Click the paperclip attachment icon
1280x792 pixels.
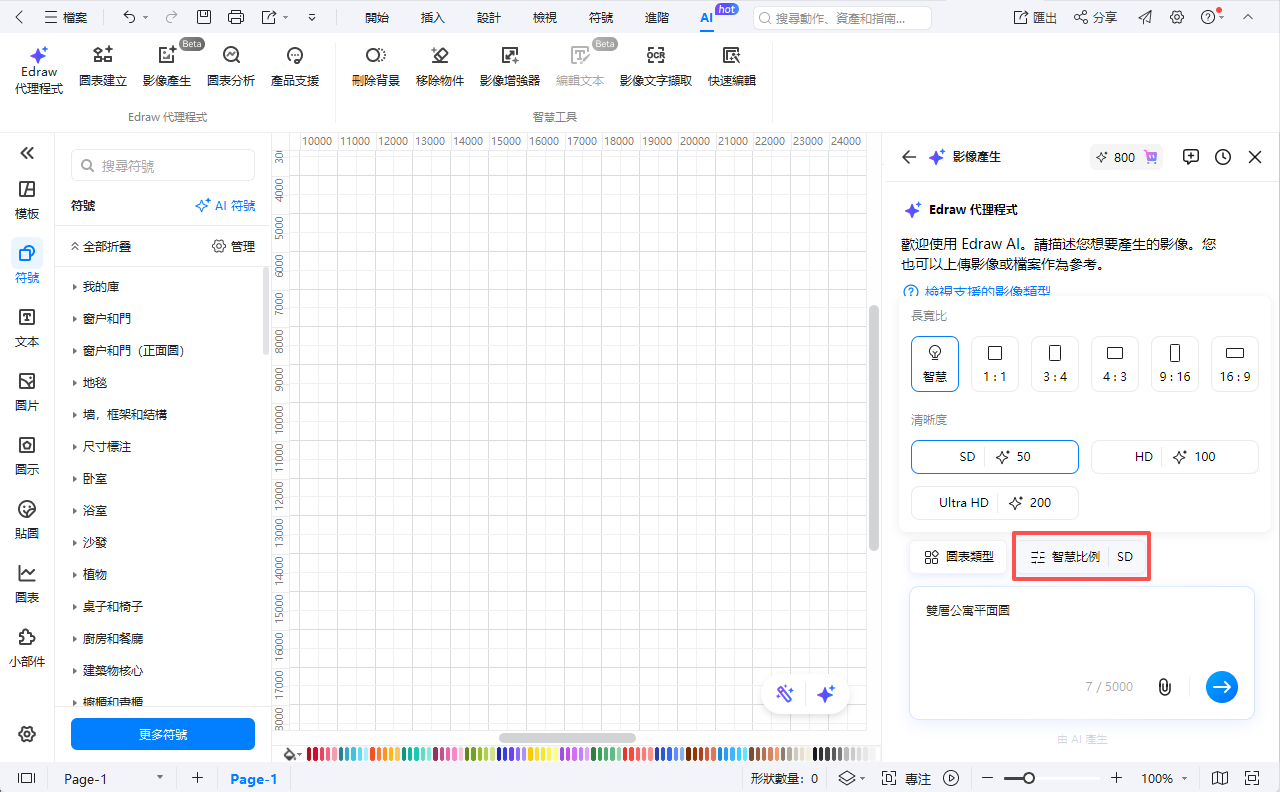pos(1164,687)
